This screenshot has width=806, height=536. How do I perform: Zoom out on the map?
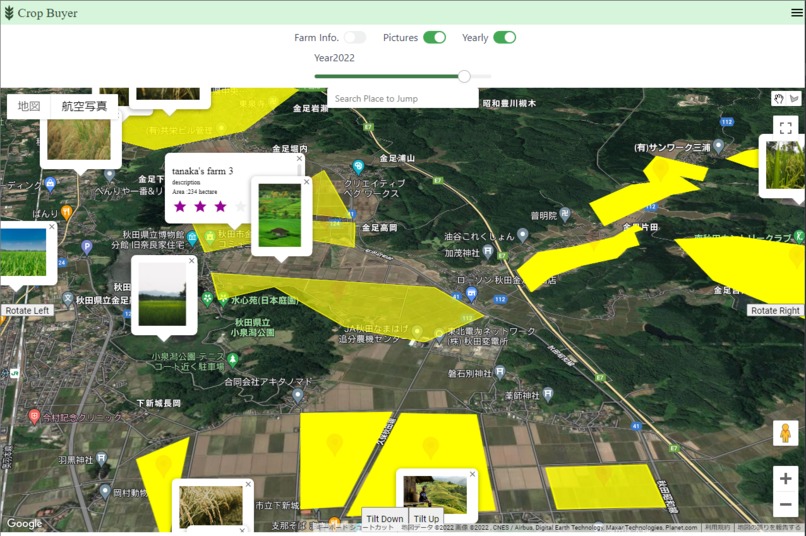pyautogui.click(x=785, y=504)
